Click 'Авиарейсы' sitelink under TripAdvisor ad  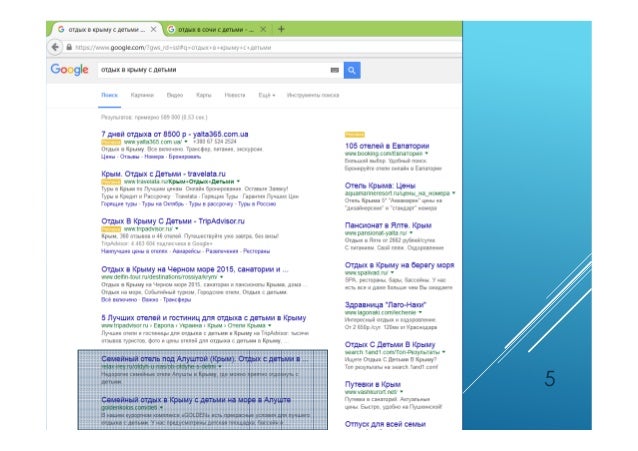186,251
